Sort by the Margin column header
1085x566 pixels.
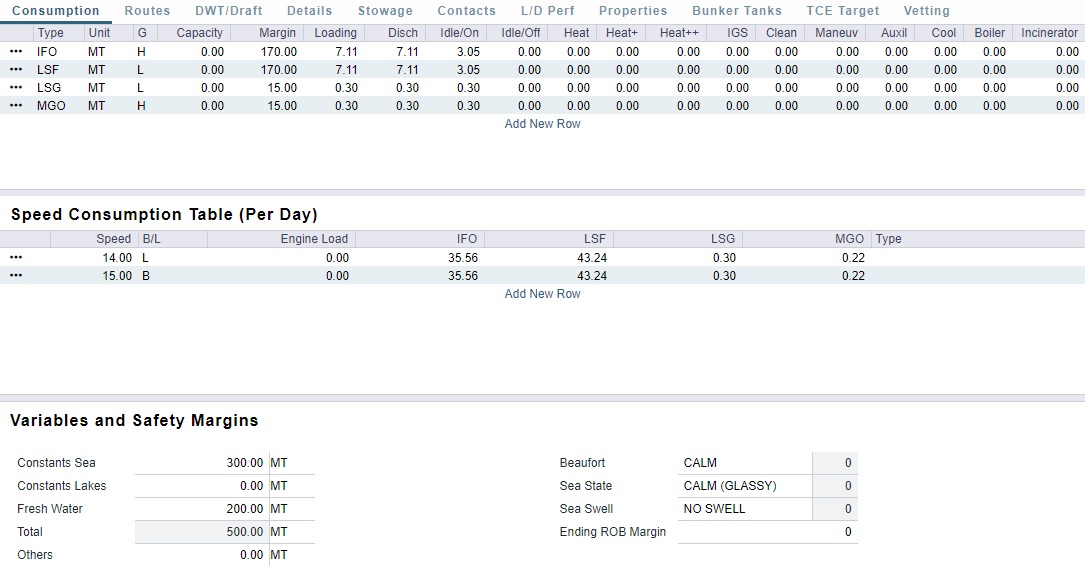pos(277,33)
